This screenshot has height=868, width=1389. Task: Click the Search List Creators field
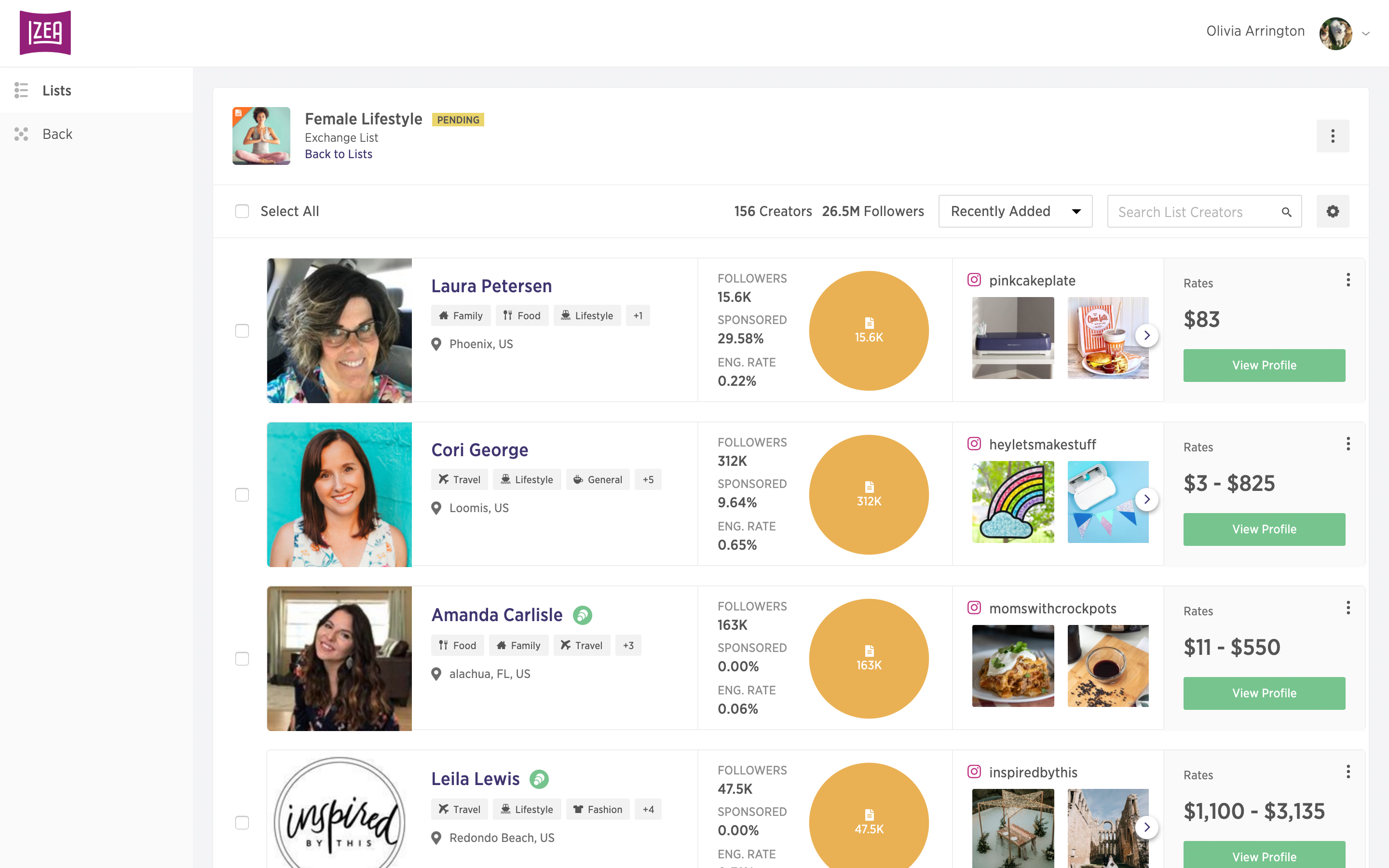[1194, 212]
